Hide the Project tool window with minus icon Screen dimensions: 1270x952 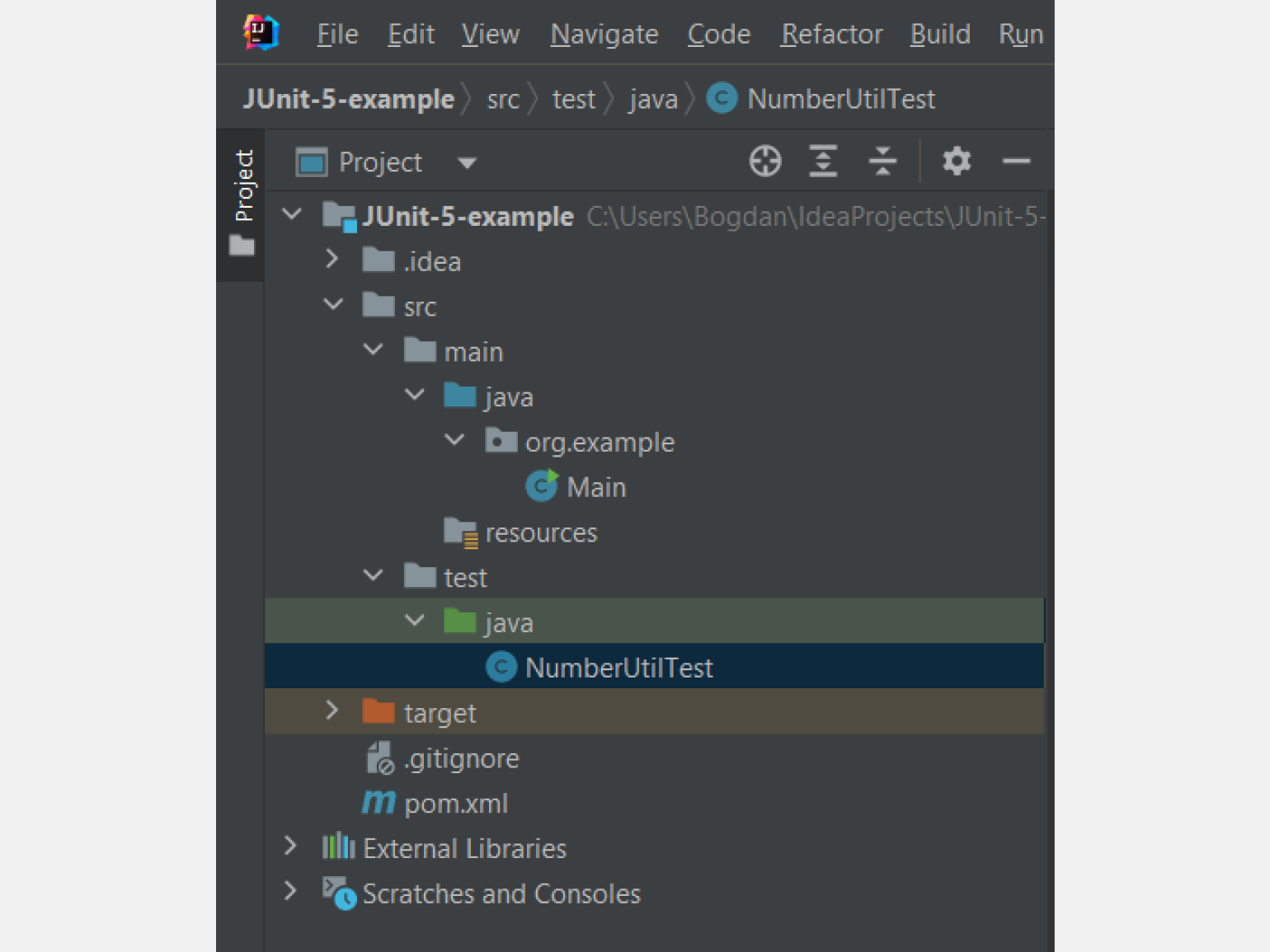(x=1016, y=162)
